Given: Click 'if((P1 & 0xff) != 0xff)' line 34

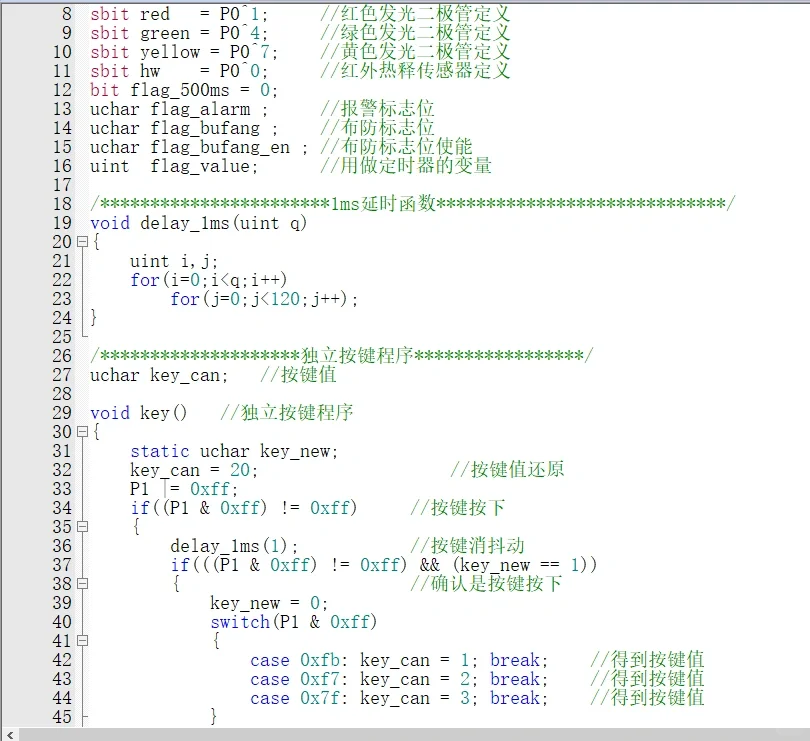Looking at the screenshot, I should click(x=244, y=508).
